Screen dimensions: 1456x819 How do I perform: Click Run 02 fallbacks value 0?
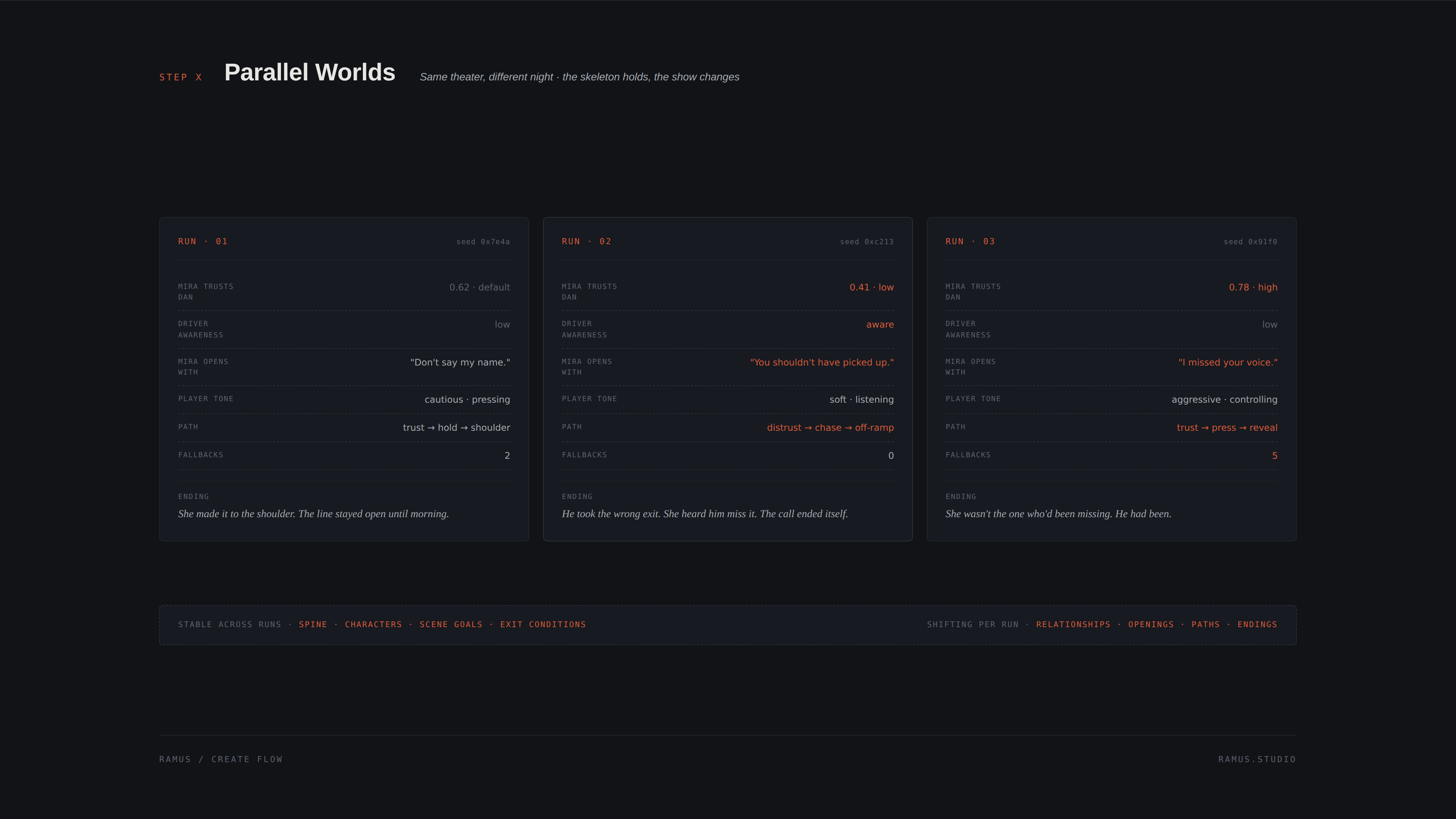click(x=891, y=455)
